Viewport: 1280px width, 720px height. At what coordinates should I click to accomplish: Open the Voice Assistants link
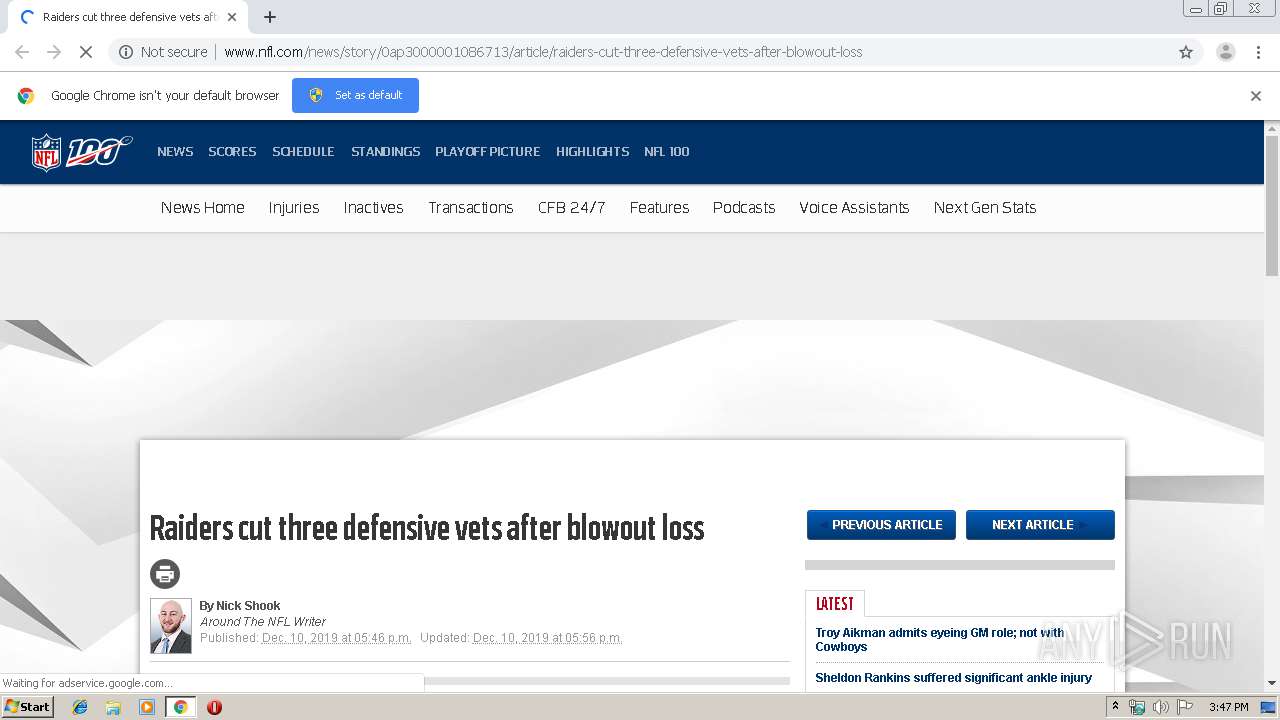tap(854, 208)
